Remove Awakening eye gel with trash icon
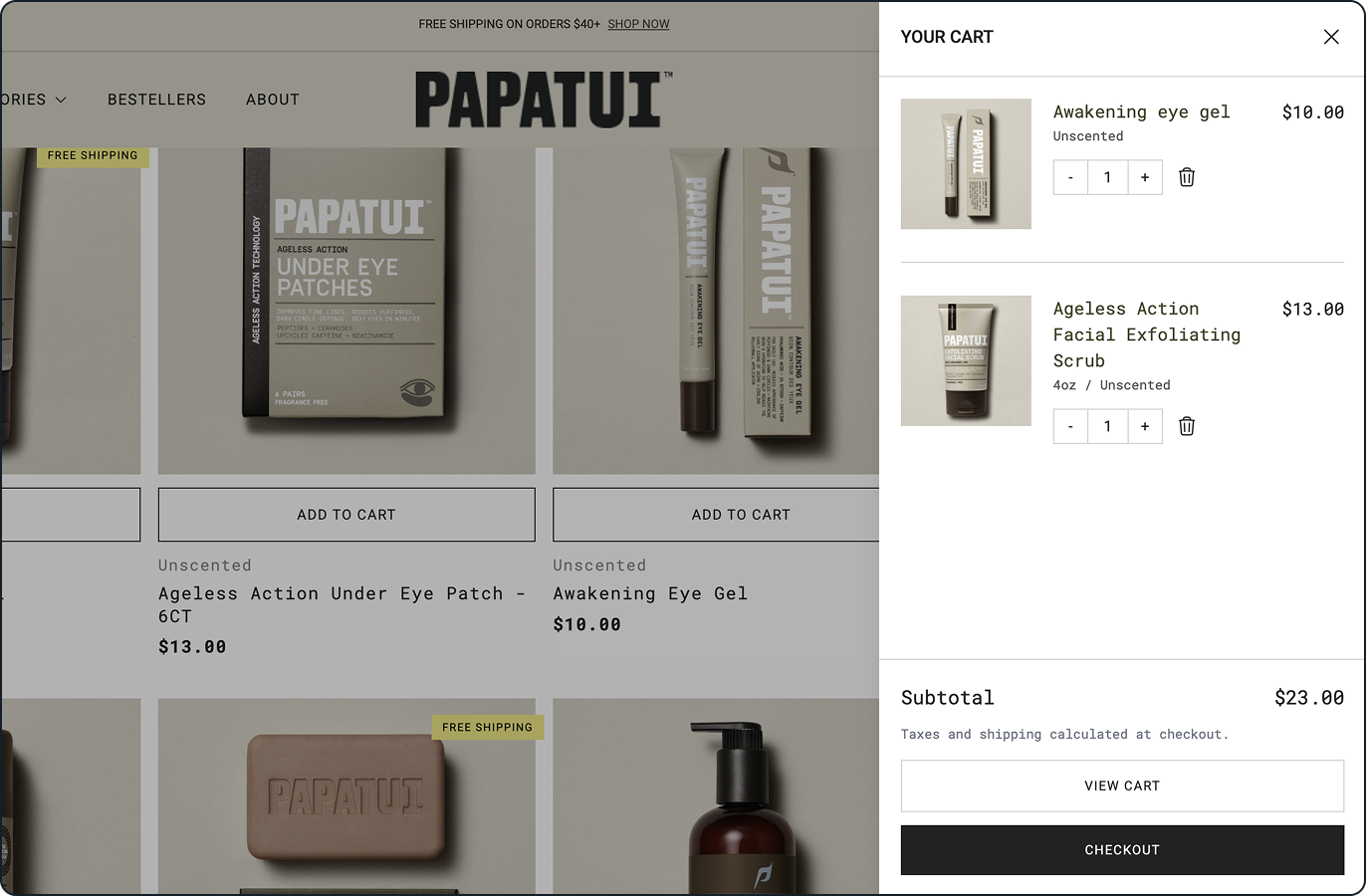Image resolution: width=1366 pixels, height=896 pixels. coord(1187,177)
